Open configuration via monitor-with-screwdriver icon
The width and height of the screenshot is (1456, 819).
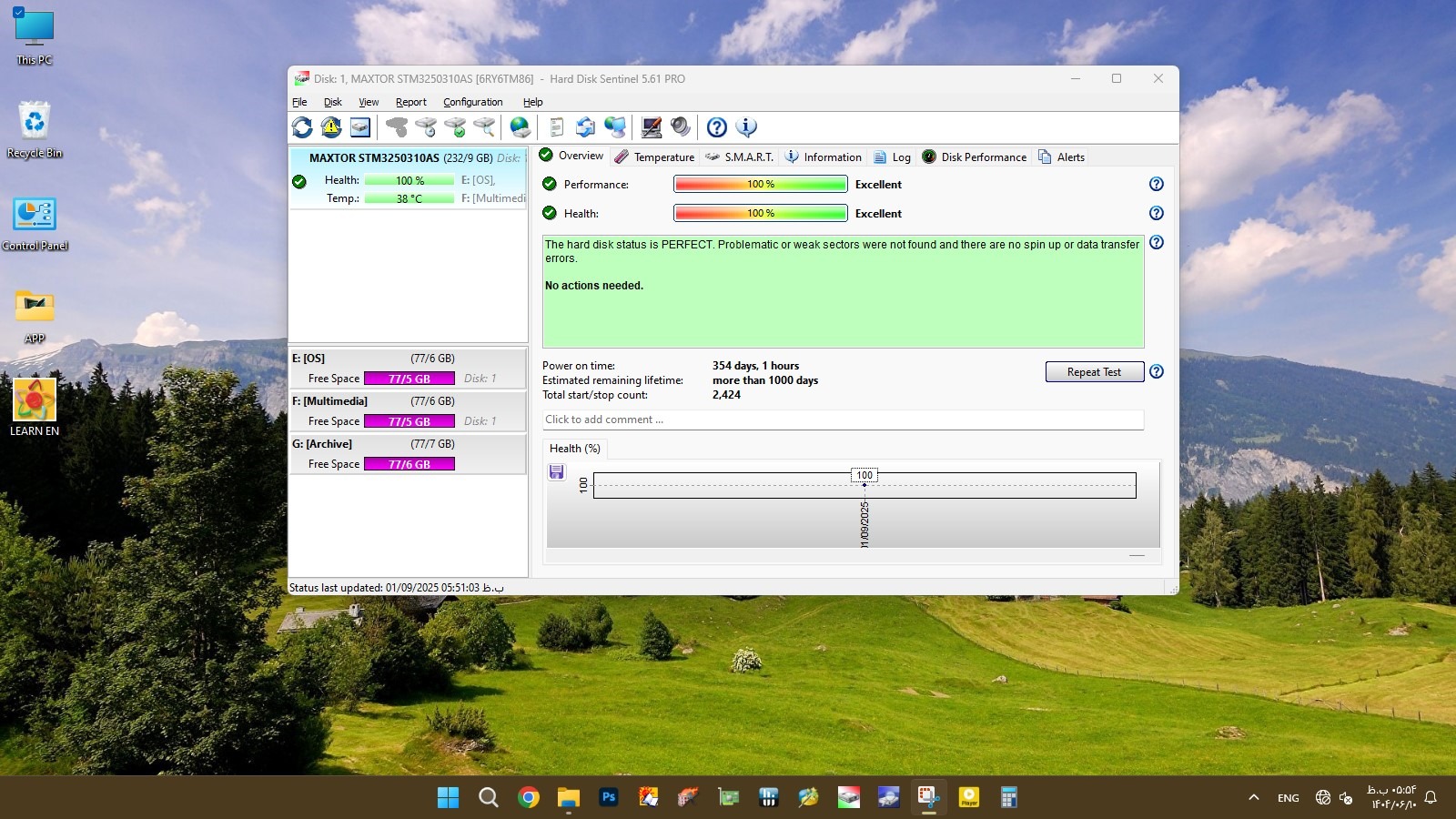[x=652, y=127]
